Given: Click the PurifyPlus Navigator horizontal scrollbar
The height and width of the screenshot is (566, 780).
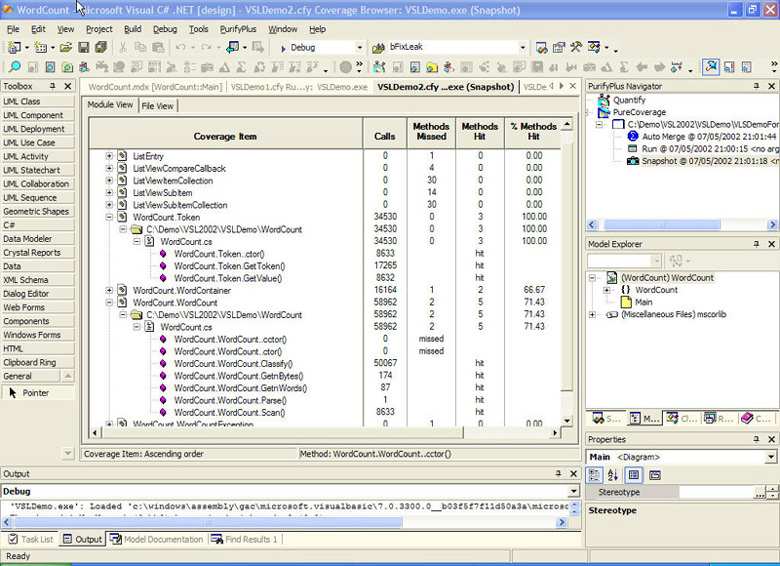Looking at the screenshot, I should click(682, 225).
